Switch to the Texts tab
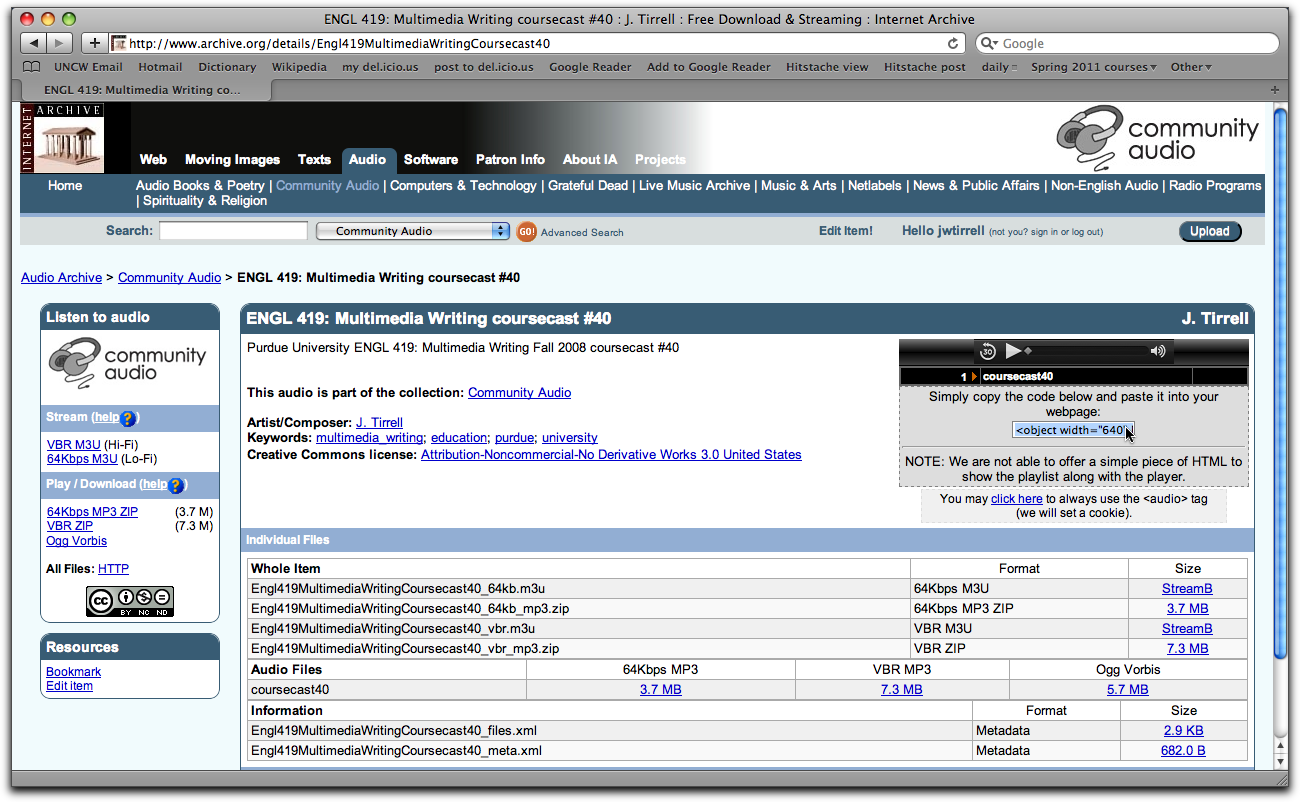Image resolution: width=1300 pixels, height=802 pixels. coord(314,159)
